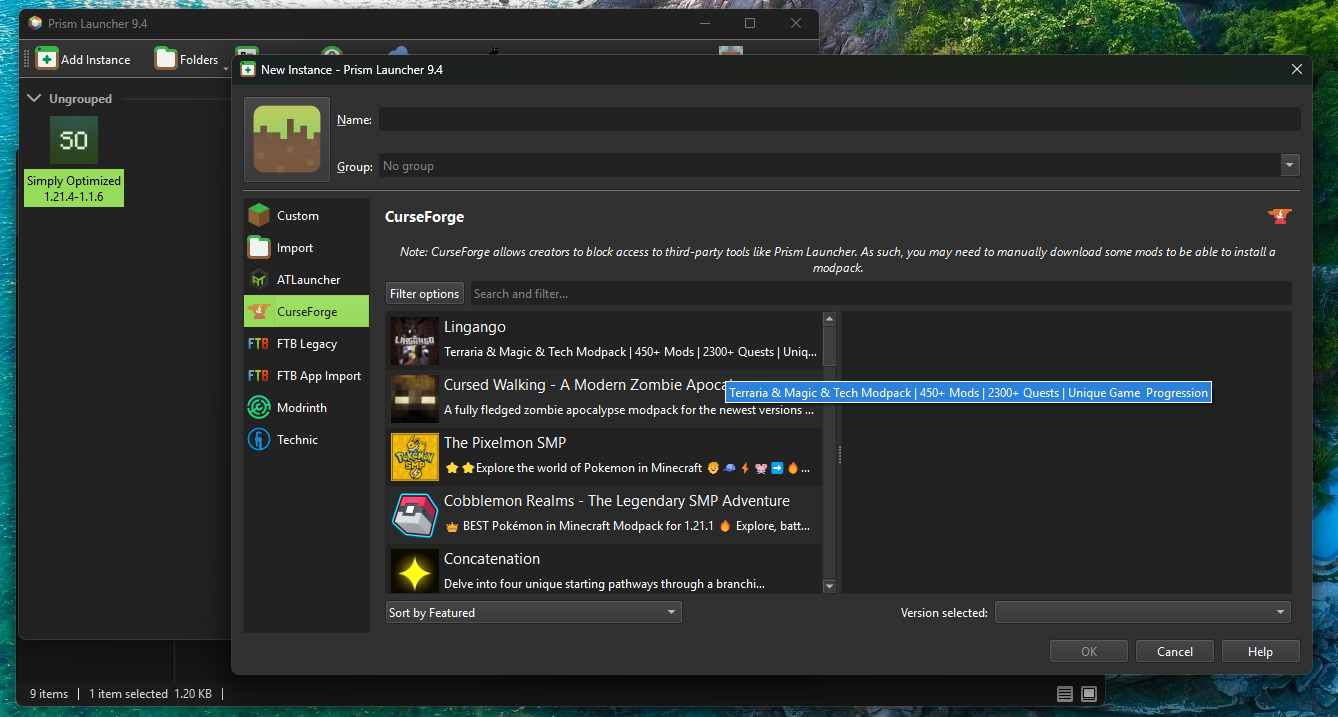Click the "9 items" status text

point(49,693)
